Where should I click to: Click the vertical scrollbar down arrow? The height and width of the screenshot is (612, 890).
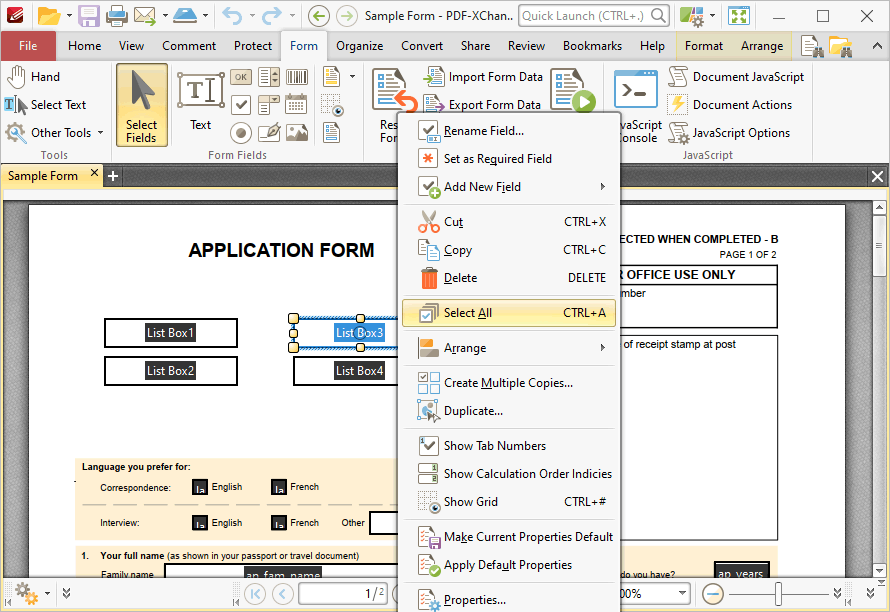point(879,570)
